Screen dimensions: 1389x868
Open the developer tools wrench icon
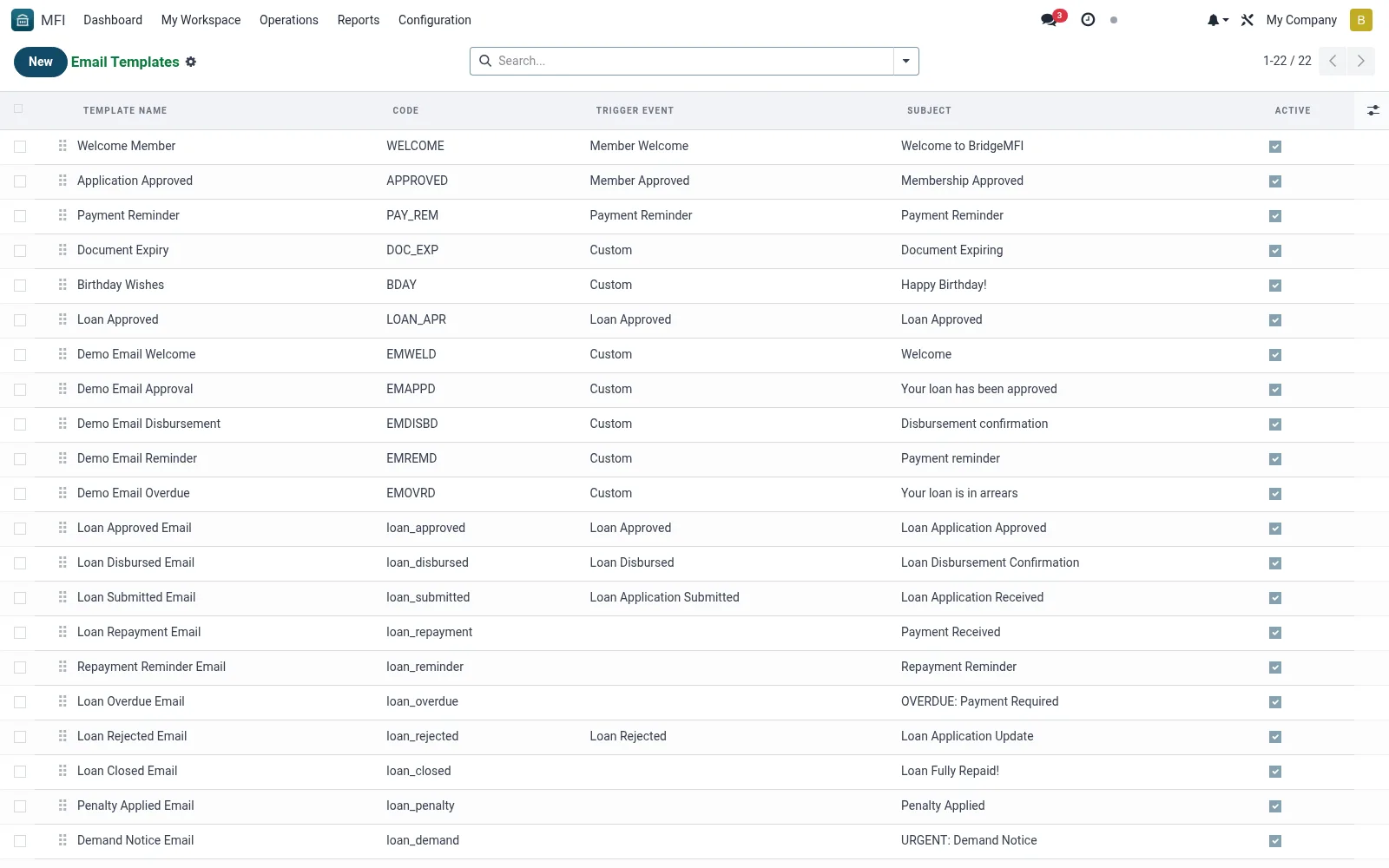point(1247,20)
